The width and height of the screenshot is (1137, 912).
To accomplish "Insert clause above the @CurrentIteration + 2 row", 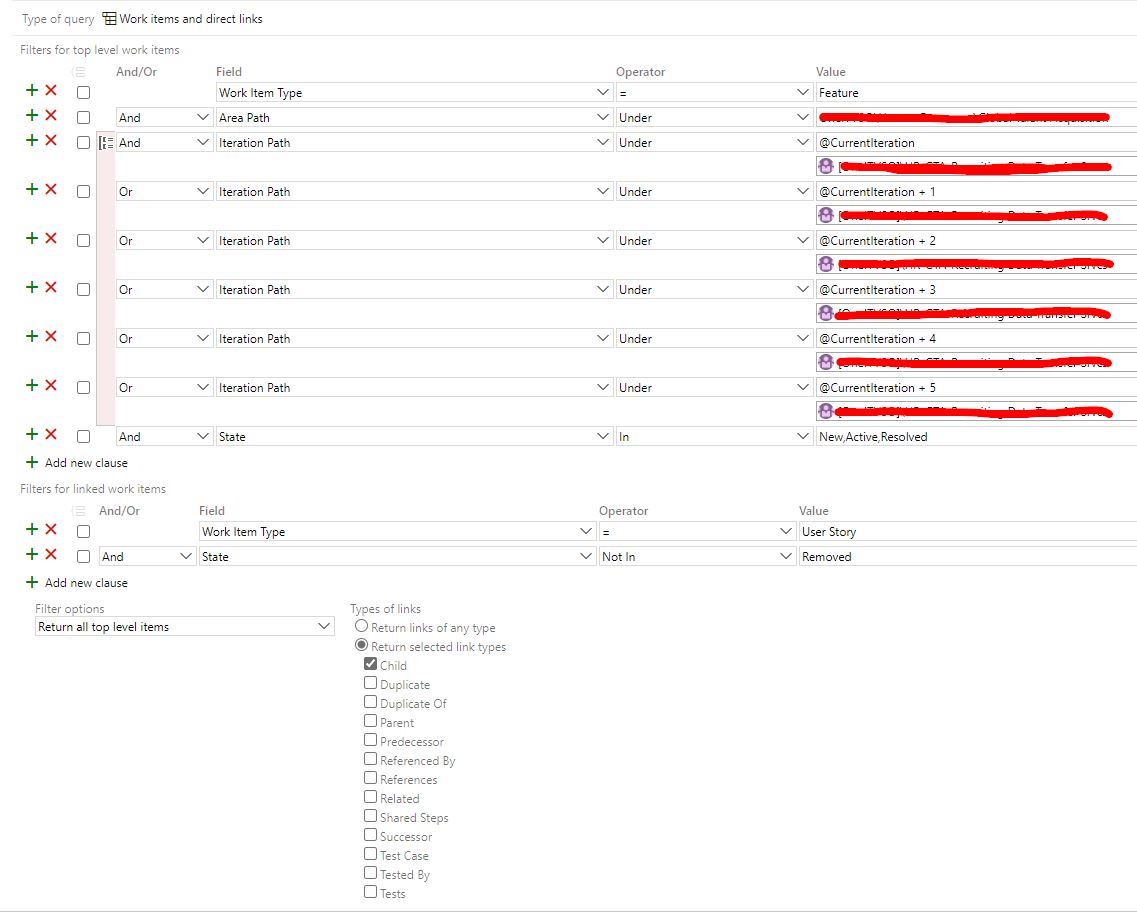I will pyautogui.click(x=32, y=238).
